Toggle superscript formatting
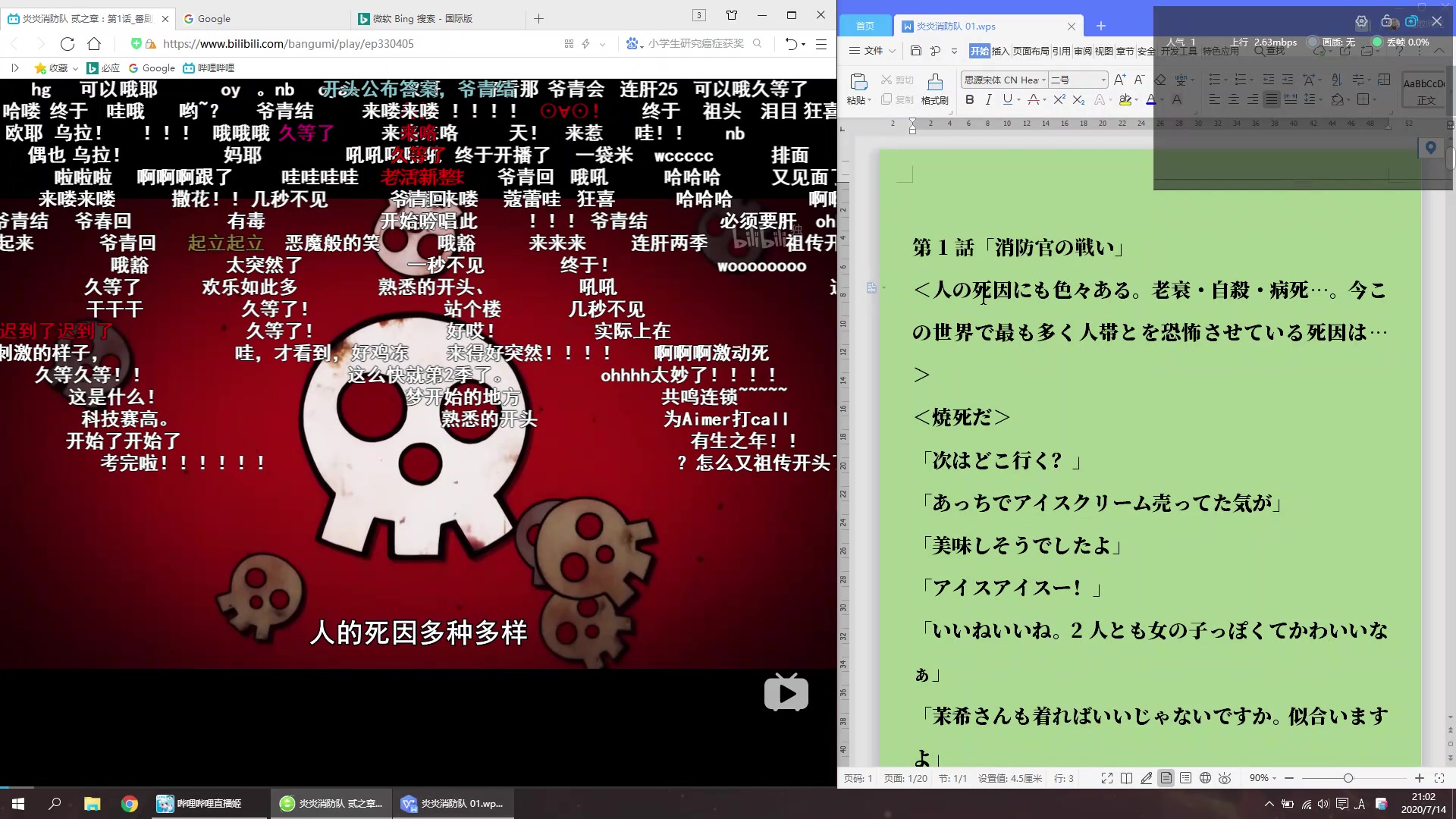The height and width of the screenshot is (819, 1456). pos(1059,99)
